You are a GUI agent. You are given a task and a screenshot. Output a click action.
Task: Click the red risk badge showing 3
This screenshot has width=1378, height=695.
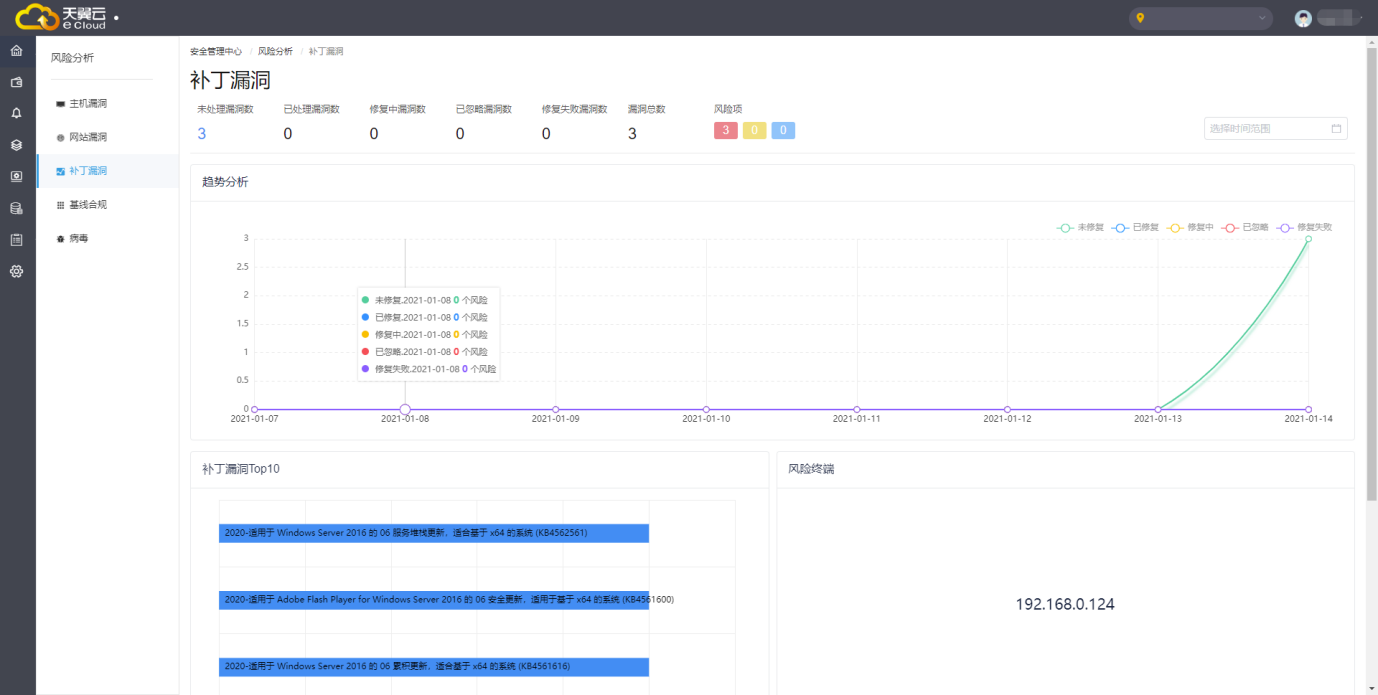(x=725, y=131)
